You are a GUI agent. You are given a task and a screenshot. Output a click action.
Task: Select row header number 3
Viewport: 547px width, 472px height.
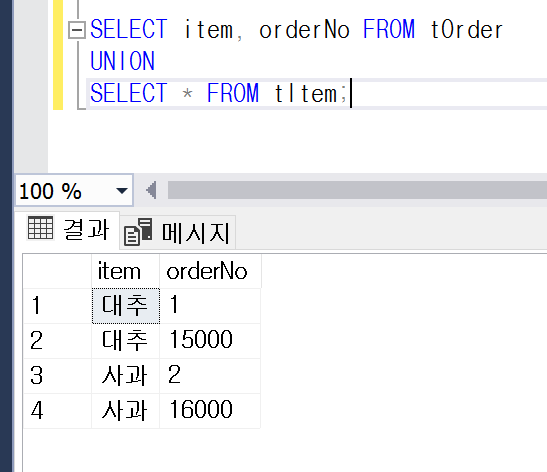(x=58, y=376)
